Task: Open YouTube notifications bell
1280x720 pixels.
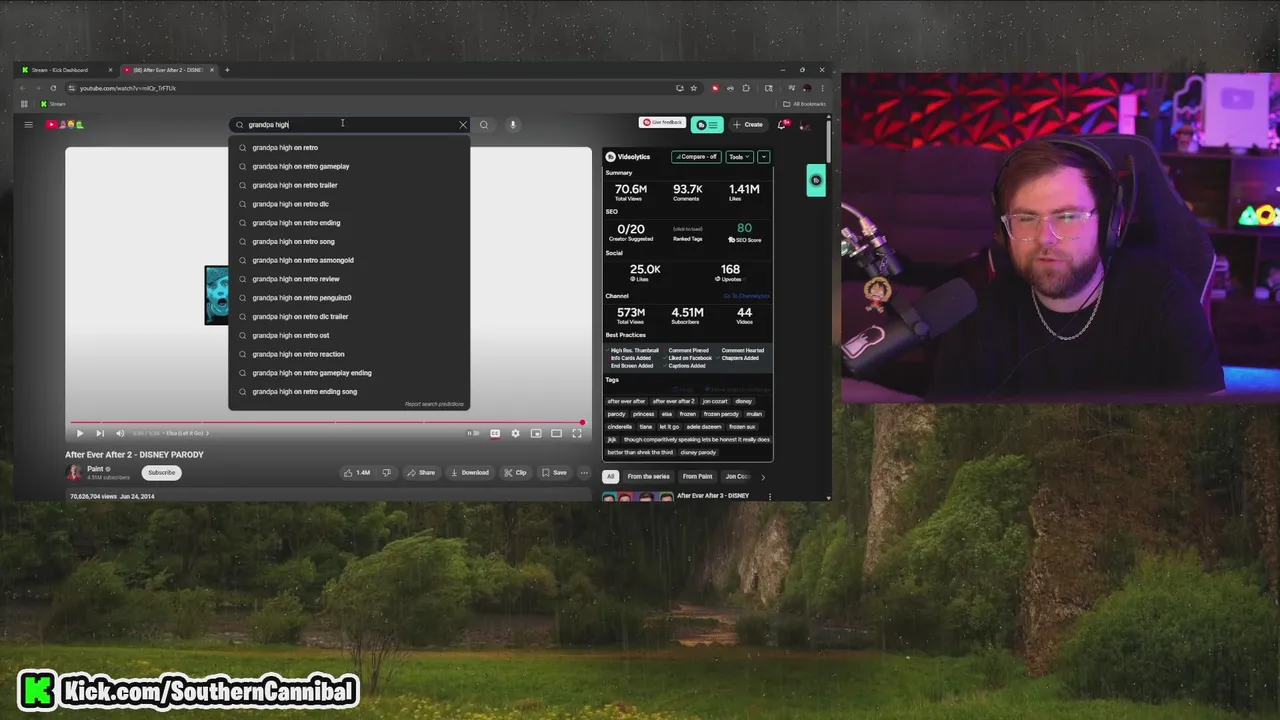Action: pyautogui.click(x=783, y=124)
